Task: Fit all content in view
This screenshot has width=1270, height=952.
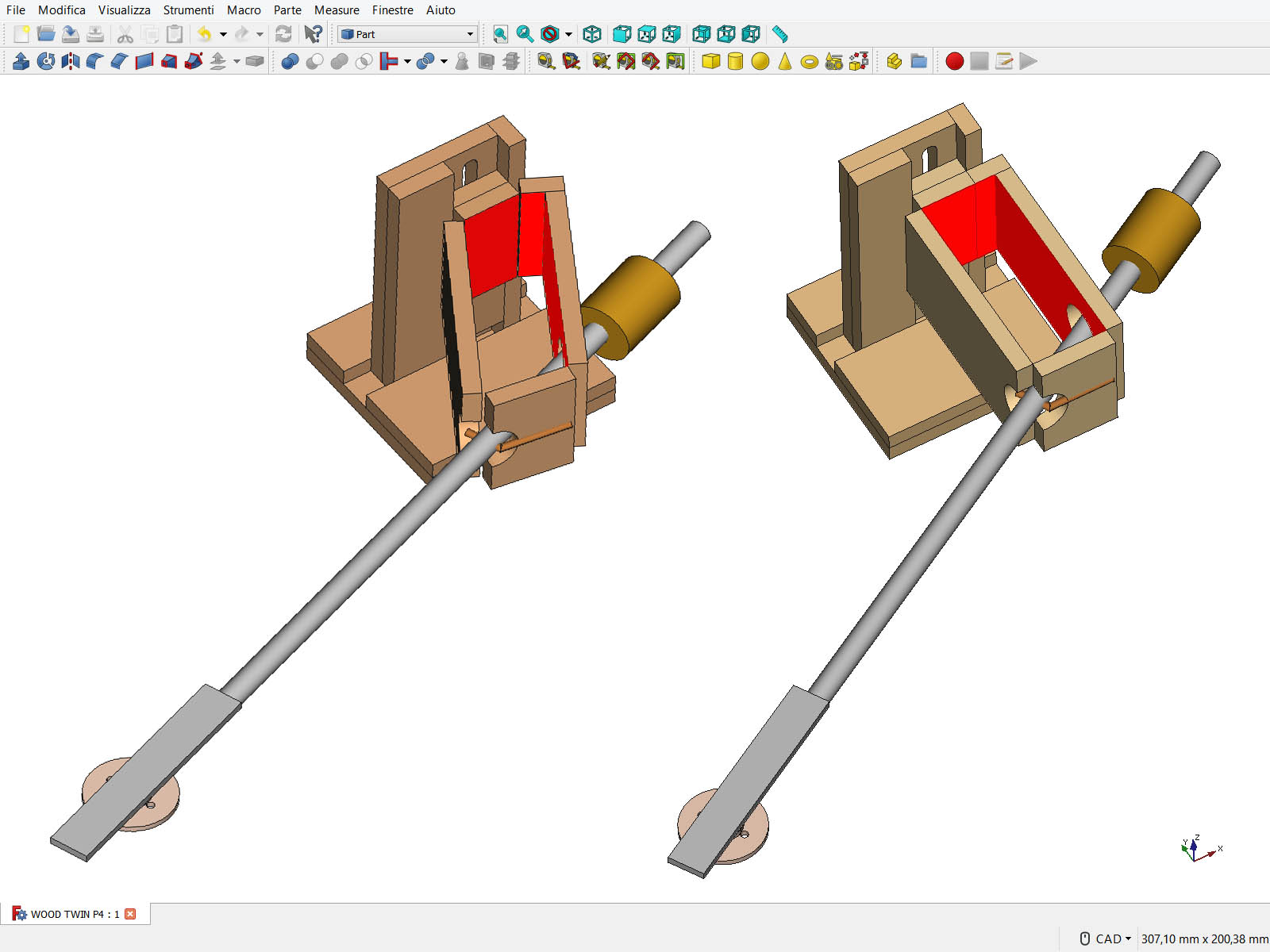Action: [x=500, y=34]
